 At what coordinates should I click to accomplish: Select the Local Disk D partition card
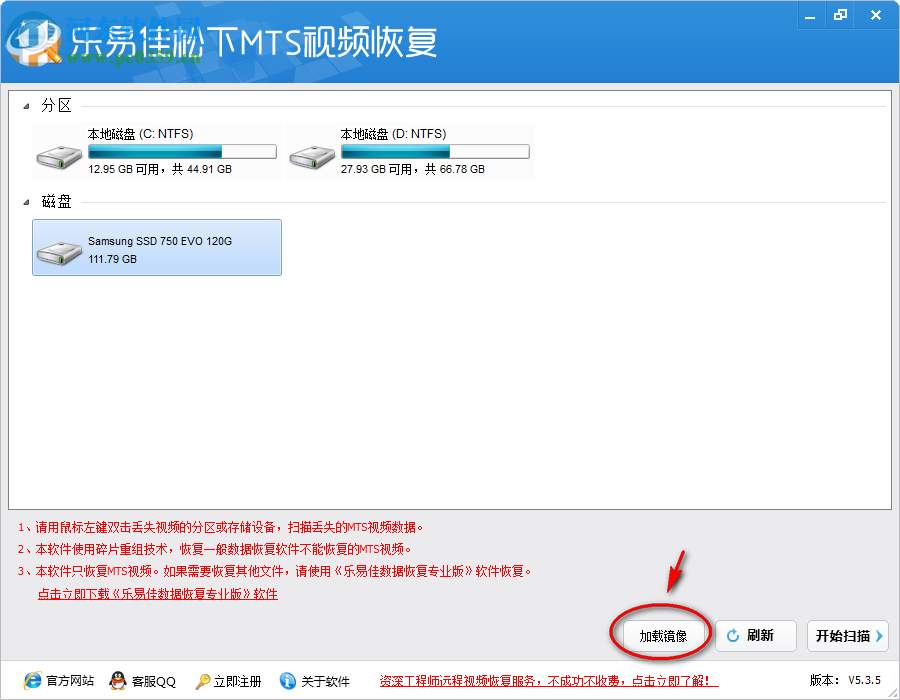410,150
